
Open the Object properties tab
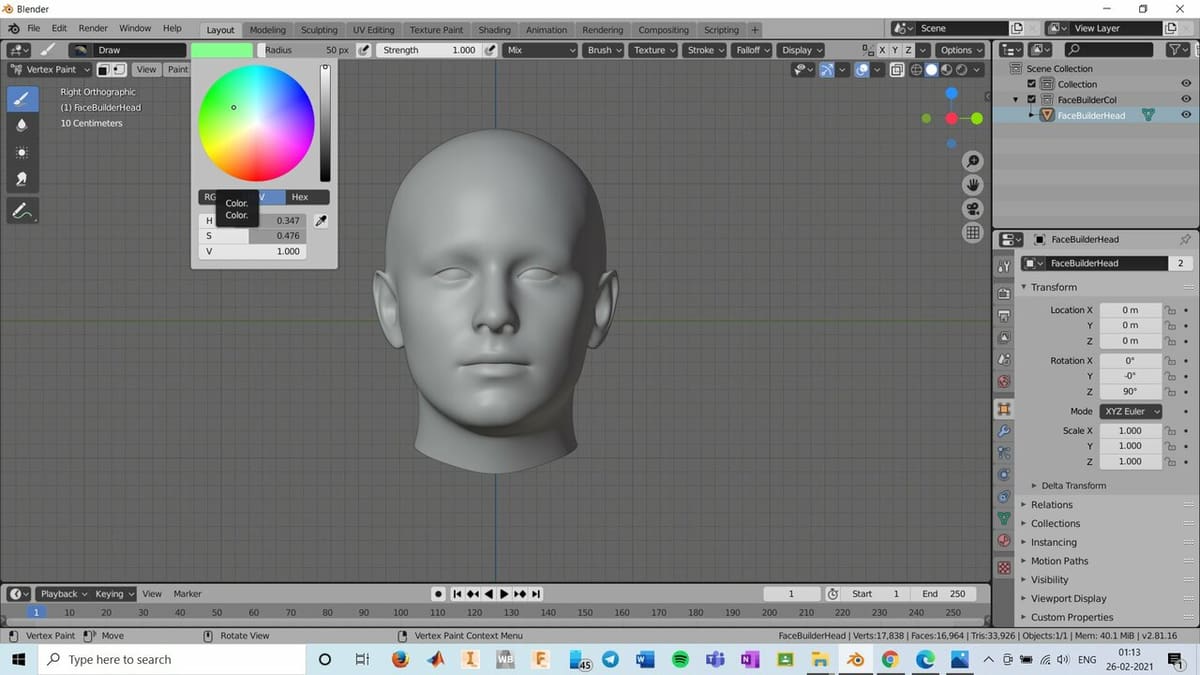[1004, 409]
